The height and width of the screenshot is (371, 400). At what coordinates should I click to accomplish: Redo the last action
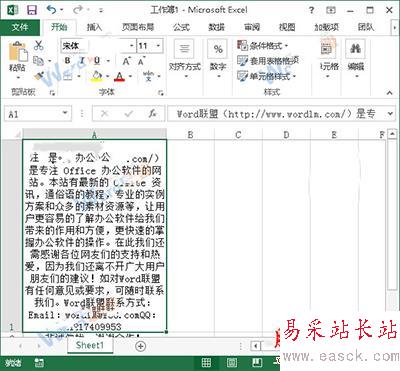[78, 10]
